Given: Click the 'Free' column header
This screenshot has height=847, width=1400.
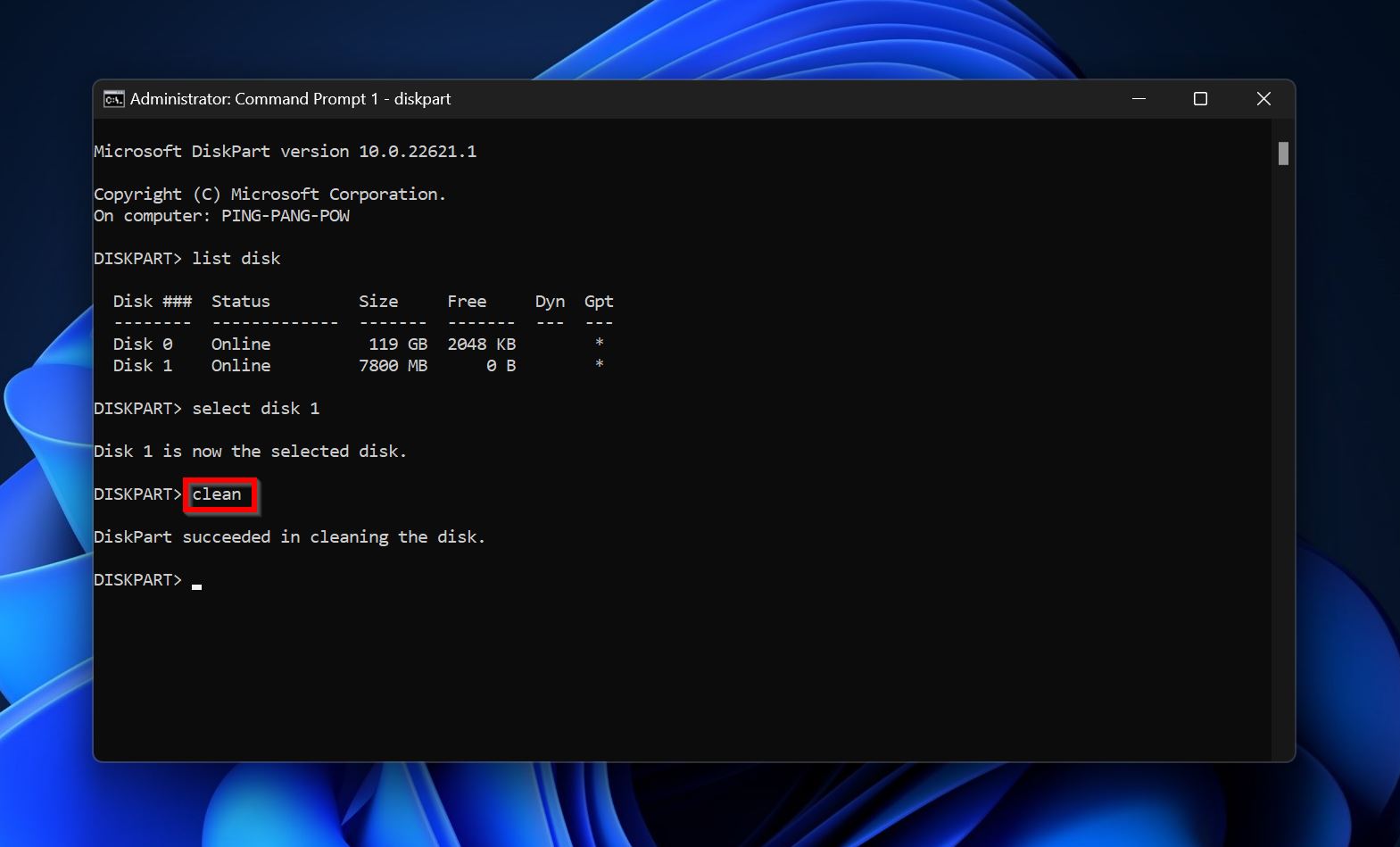Looking at the screenshot, I should pyautogui.click(x=467, y=302).
